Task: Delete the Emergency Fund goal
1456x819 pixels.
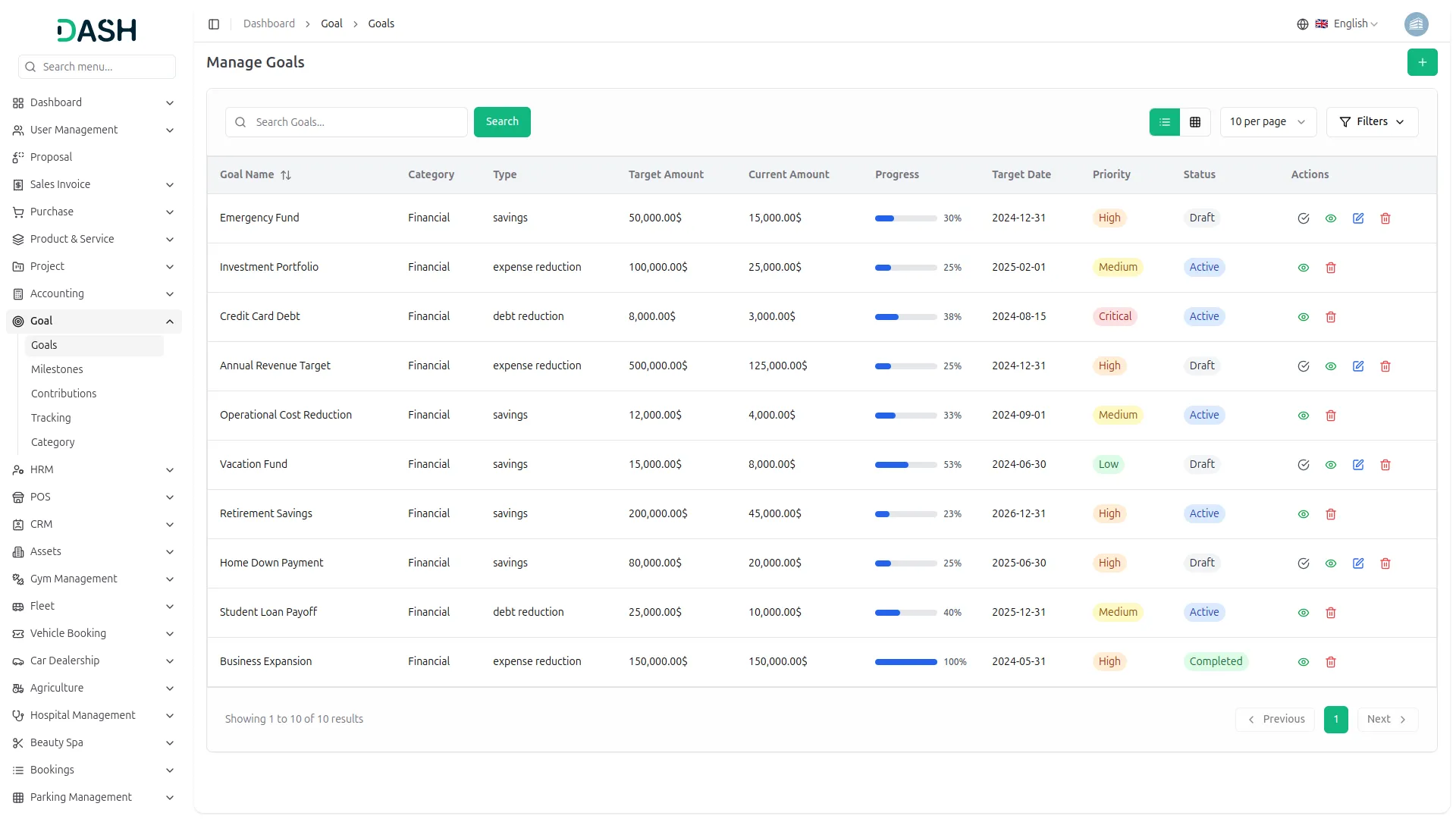Action: (1385, 218)
